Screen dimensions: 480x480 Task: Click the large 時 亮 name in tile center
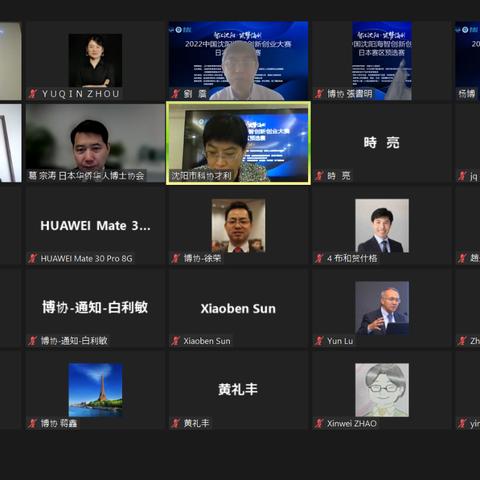(x=381, y=143)
